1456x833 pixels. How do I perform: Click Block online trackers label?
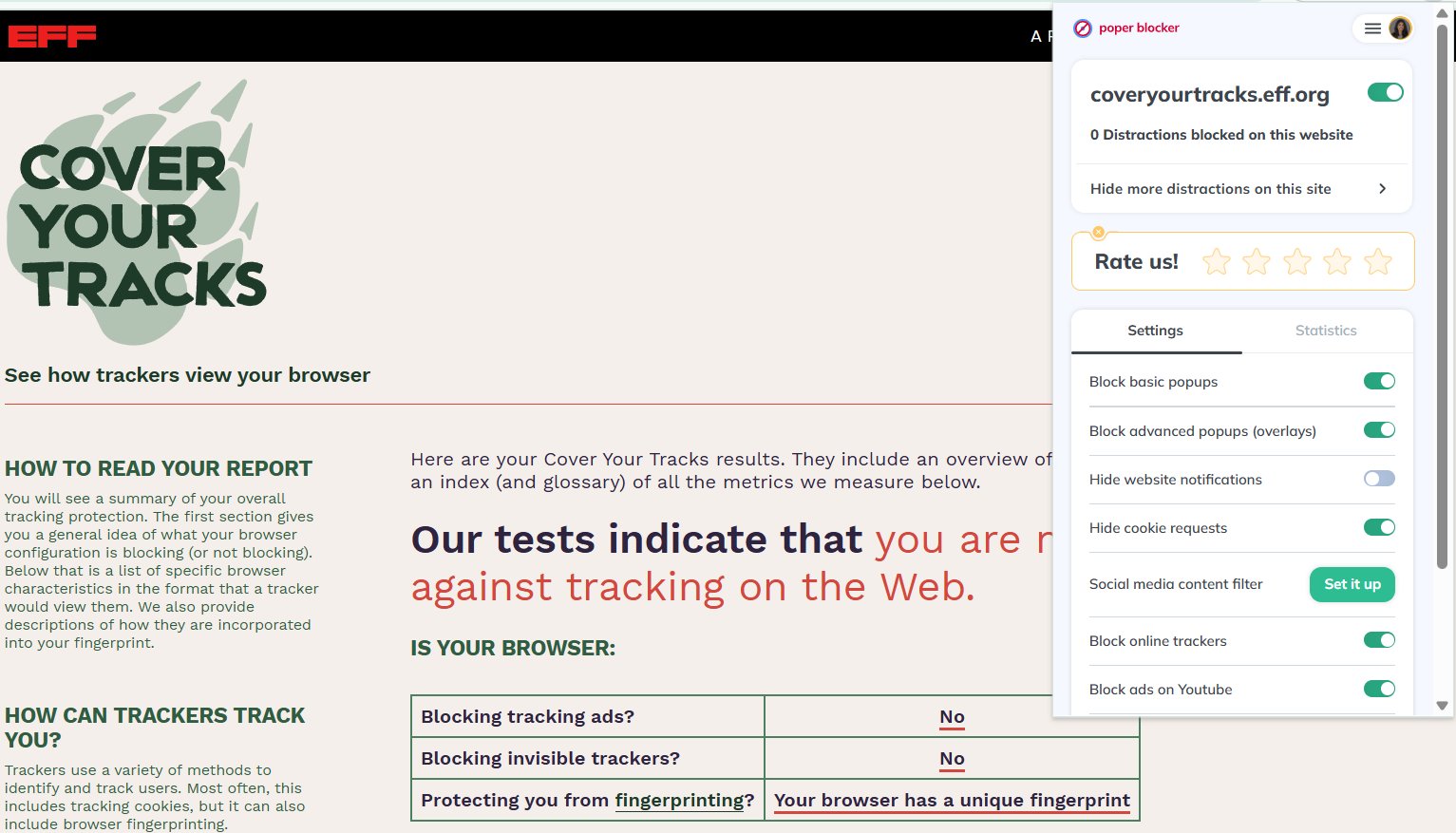click(x=1158, y=641)
